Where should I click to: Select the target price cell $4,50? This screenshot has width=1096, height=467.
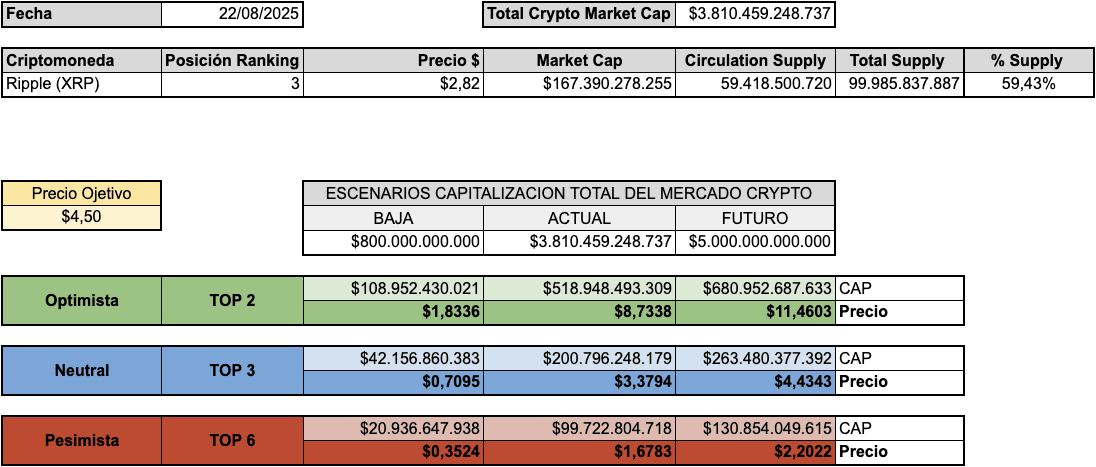81,217
